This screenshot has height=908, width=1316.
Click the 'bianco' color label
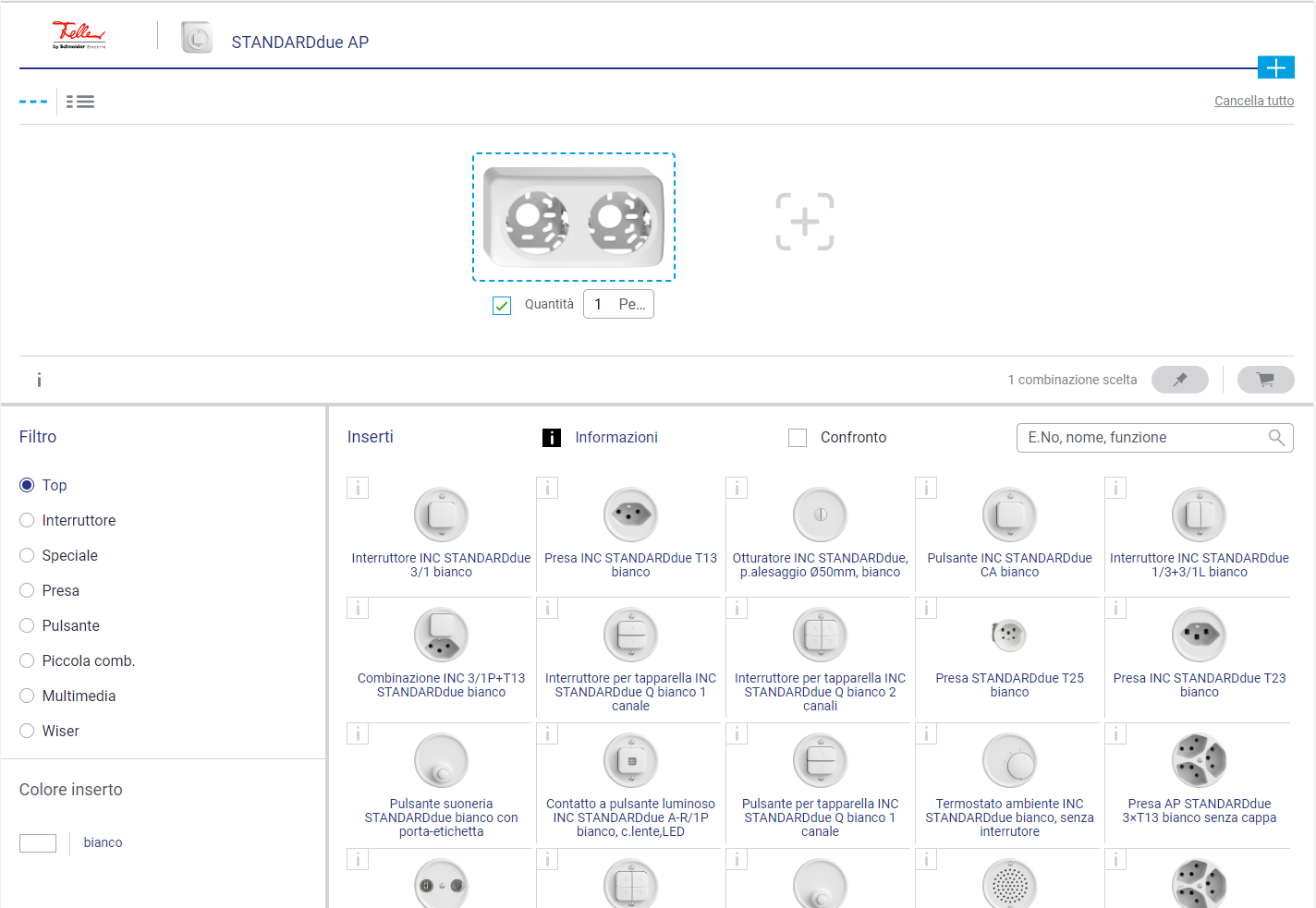103,842
